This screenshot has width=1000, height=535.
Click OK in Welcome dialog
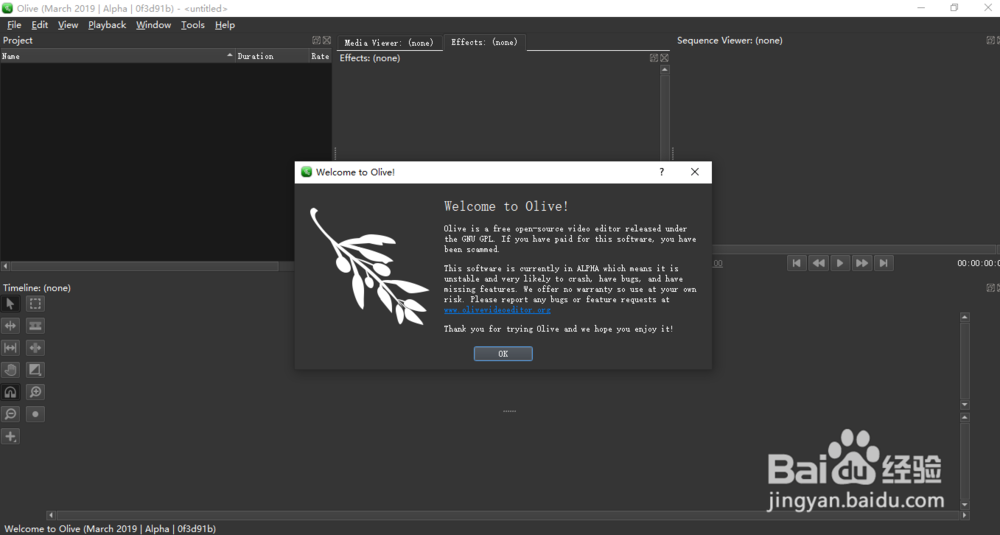tap(503, 354)
